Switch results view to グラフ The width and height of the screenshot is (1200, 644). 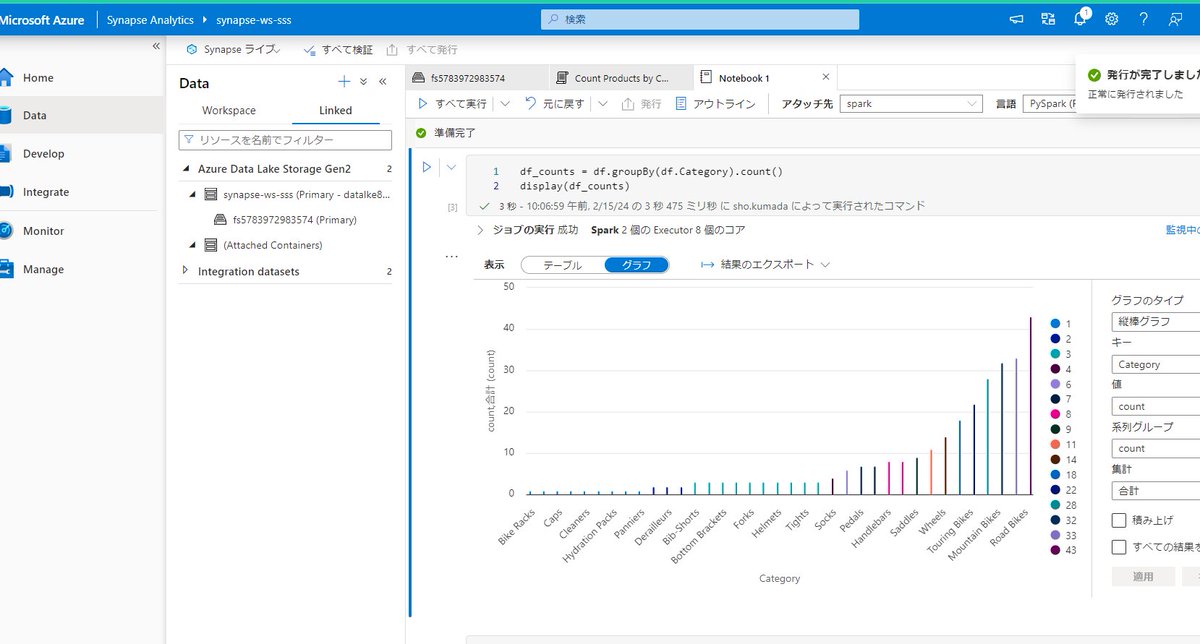tap(637, 265)
